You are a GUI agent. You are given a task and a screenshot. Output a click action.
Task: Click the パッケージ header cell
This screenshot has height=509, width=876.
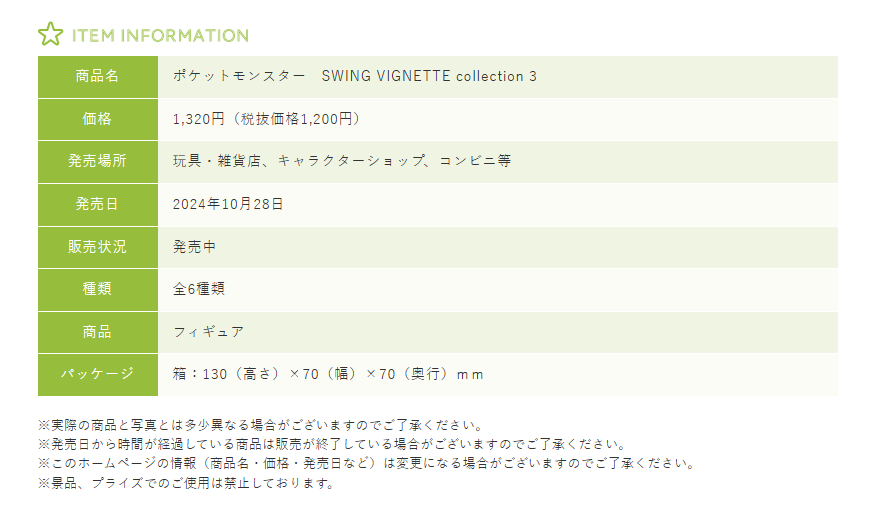97,374
